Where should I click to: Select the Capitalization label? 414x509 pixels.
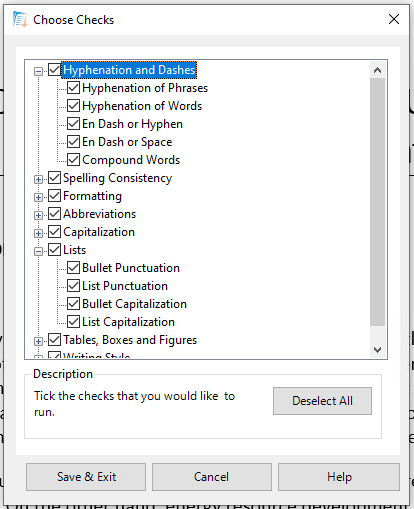99,232
